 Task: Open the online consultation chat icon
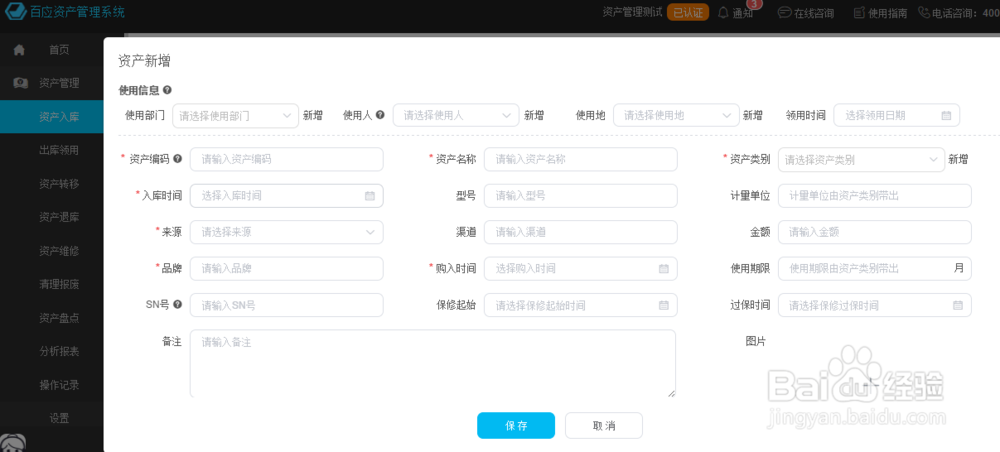coord(784,13)
